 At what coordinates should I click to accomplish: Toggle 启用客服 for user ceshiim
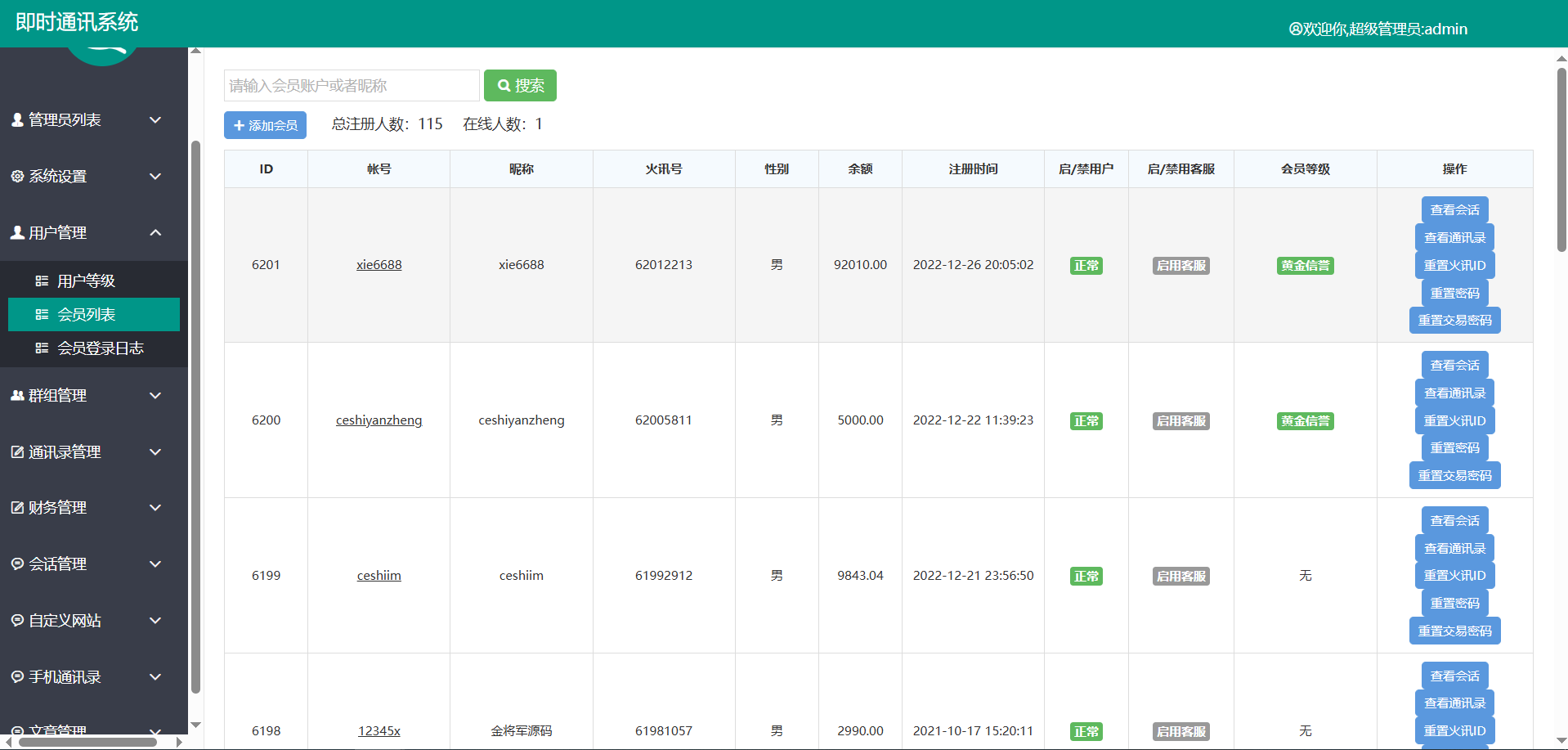tap(1180, 577)
